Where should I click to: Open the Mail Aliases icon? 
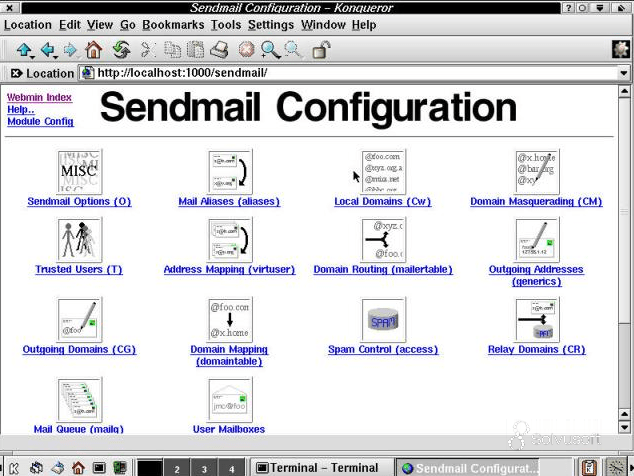coord(230,171)
